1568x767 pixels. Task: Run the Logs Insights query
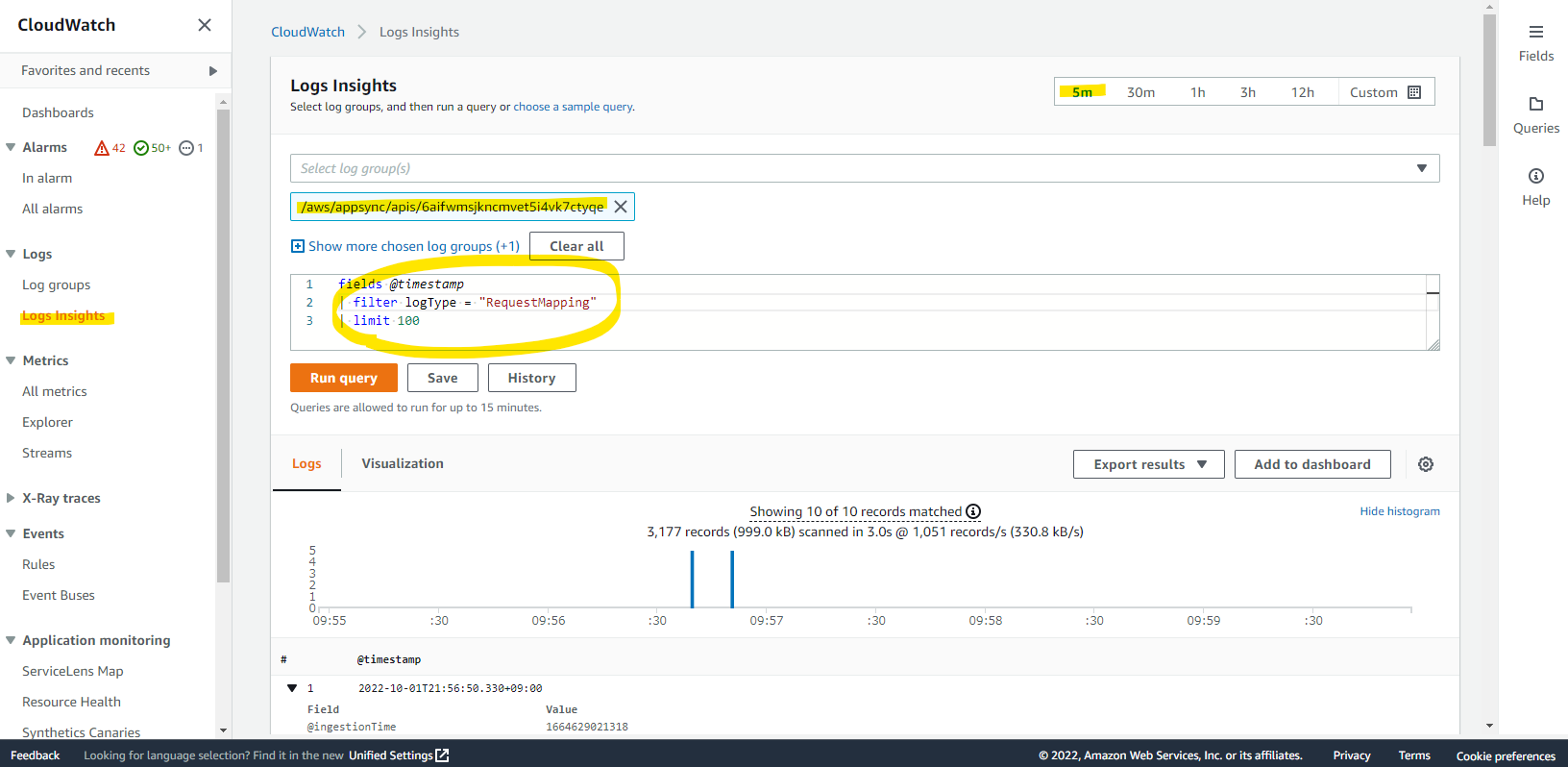click(x=344, y=378)
